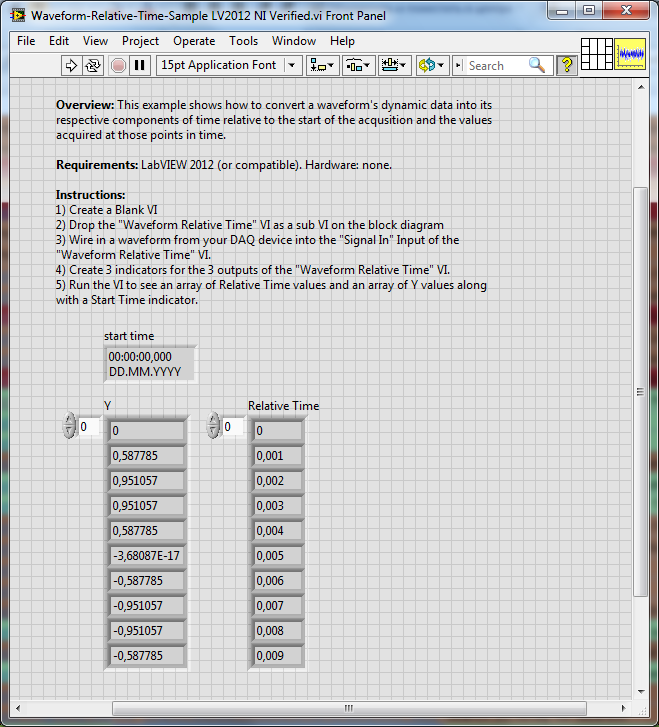Click Relative Time value 0,003
This screenshot has width=659, height=727.
[277, 505]
